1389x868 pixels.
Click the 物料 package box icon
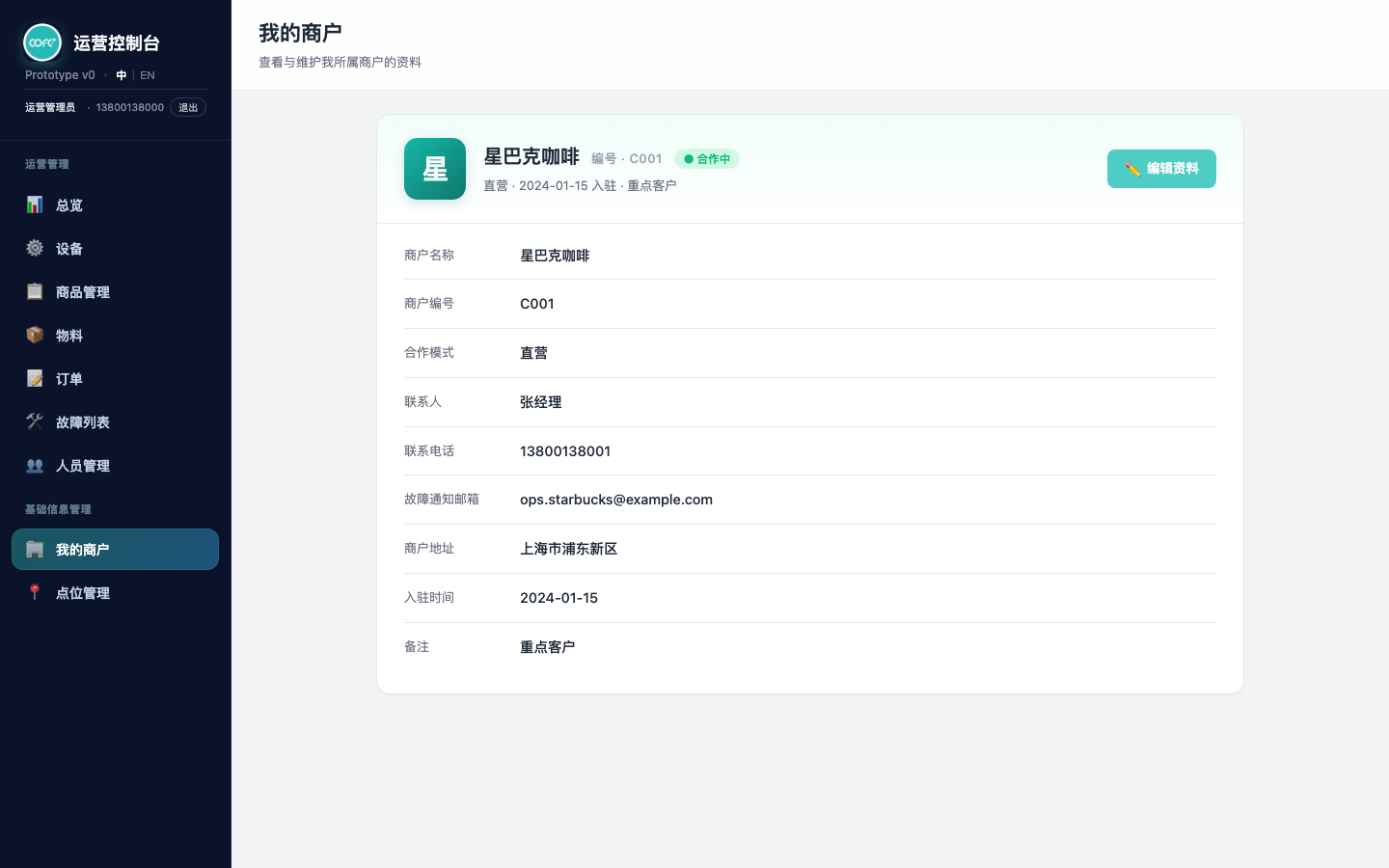coord(35,335)
